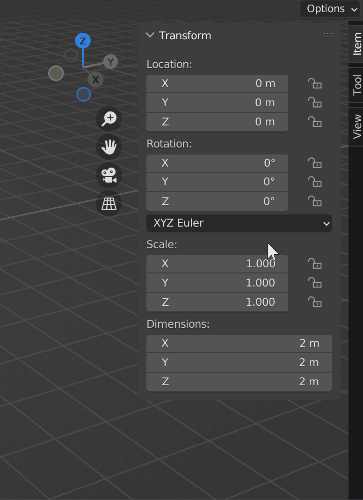
Task: Lock Rotation X with padlock icon
Action: pyautogui.click(x=315, y=163)
